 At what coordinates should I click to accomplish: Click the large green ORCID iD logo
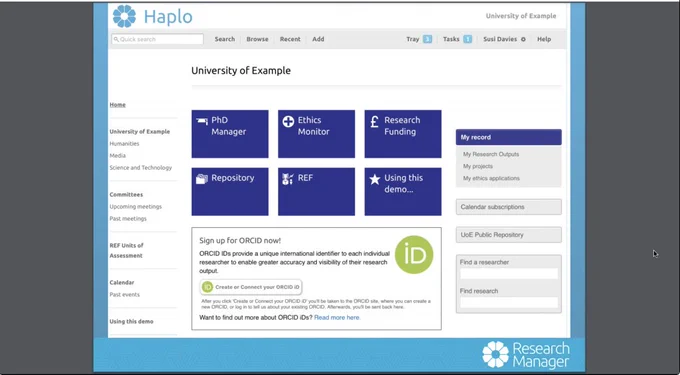[x=414, y=255]
